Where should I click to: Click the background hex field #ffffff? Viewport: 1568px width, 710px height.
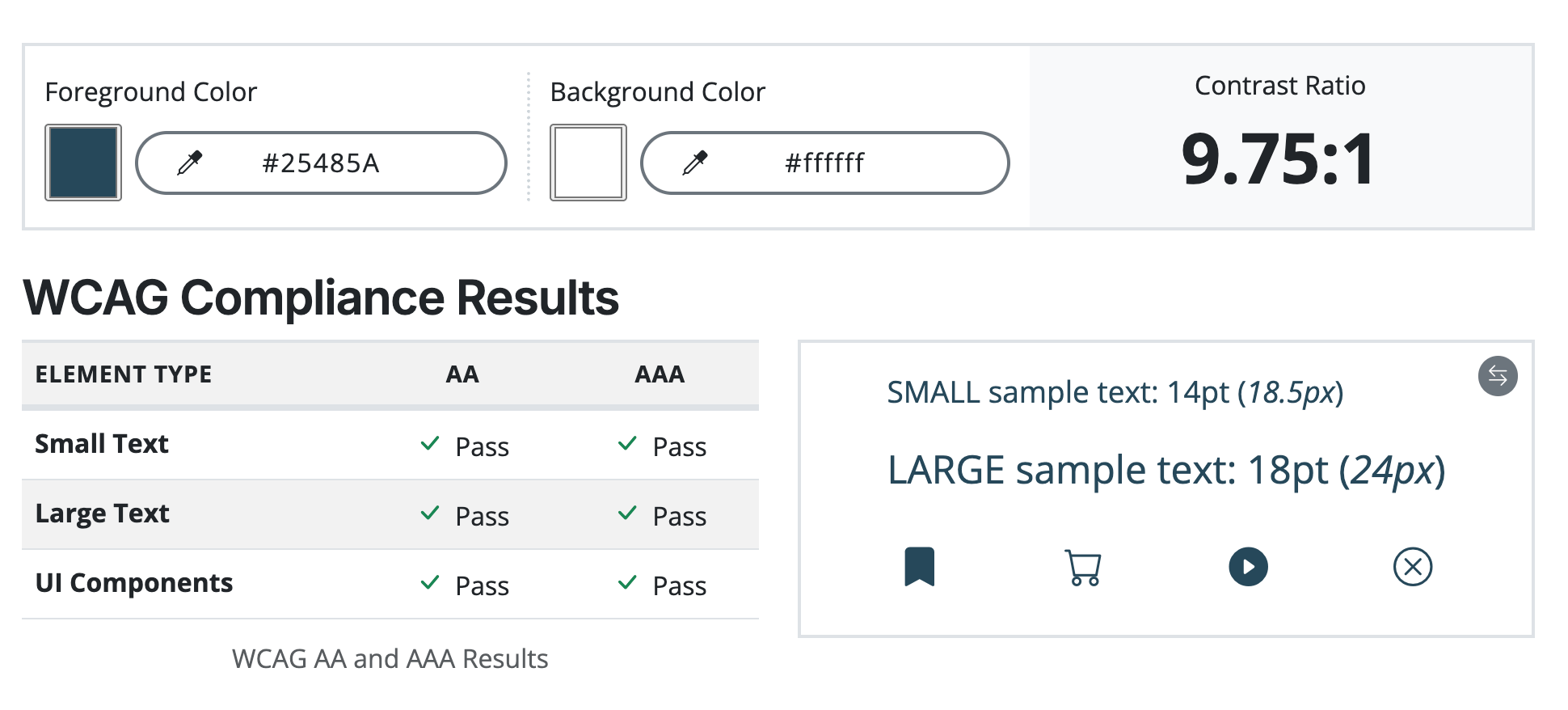[824, 163]
